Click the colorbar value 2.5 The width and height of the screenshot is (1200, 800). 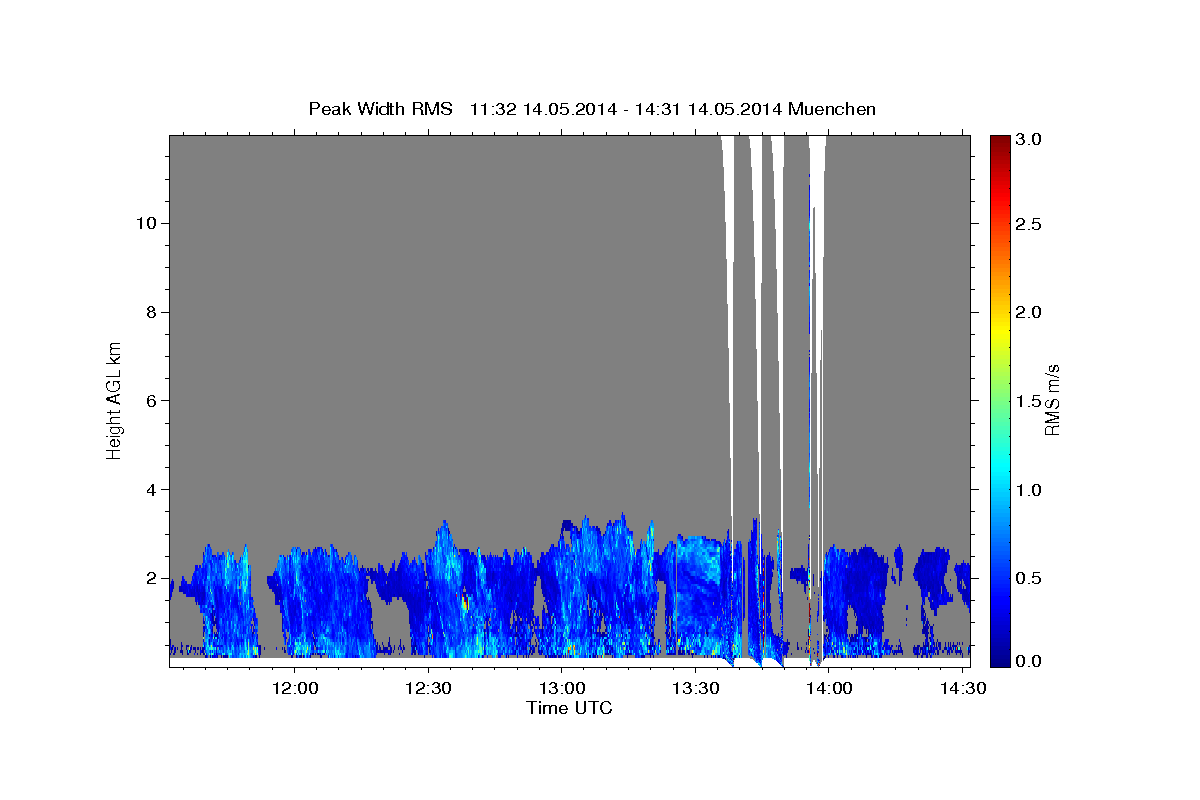(x=1029, y=225)
